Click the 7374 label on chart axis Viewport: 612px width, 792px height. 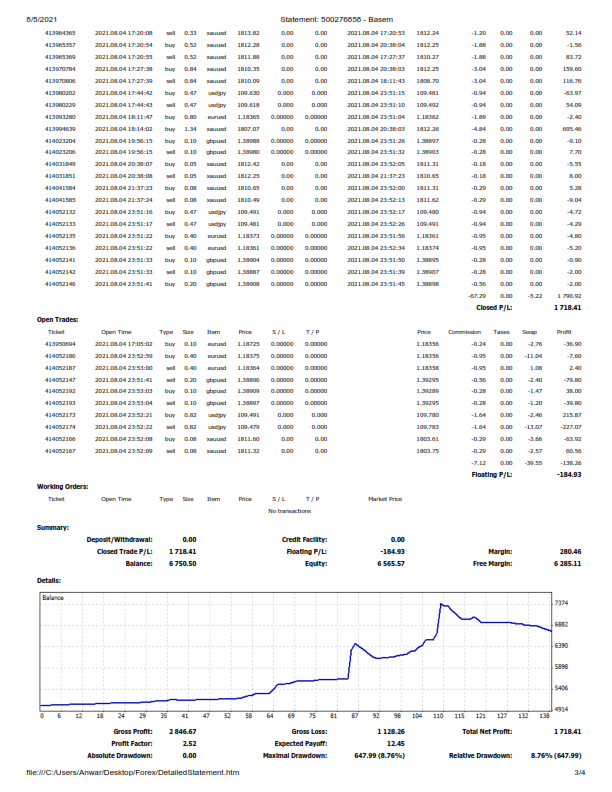[x=562, y=603]
